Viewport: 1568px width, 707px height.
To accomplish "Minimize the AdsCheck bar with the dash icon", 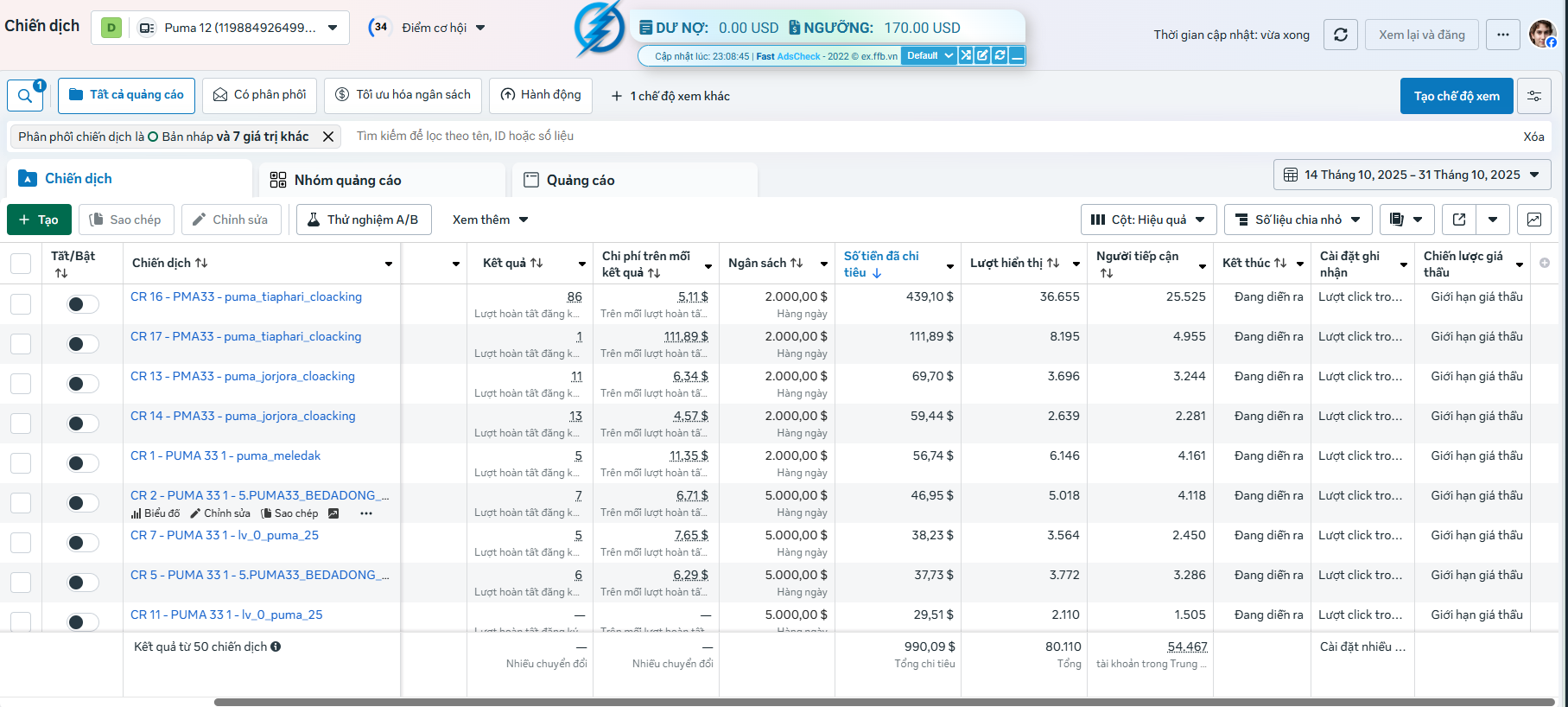I will pyautogui.click(x=1017, y=55).
